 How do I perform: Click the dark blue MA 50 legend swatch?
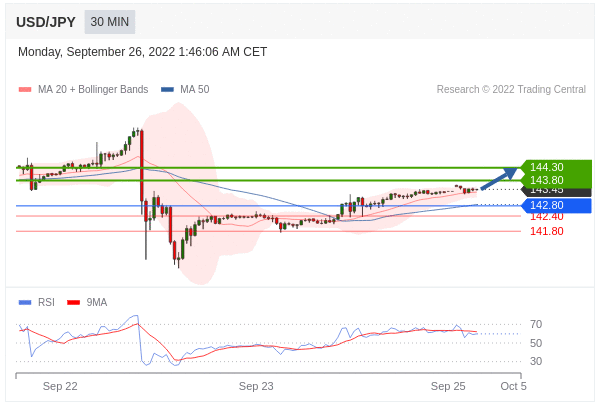tap(167, 90)
